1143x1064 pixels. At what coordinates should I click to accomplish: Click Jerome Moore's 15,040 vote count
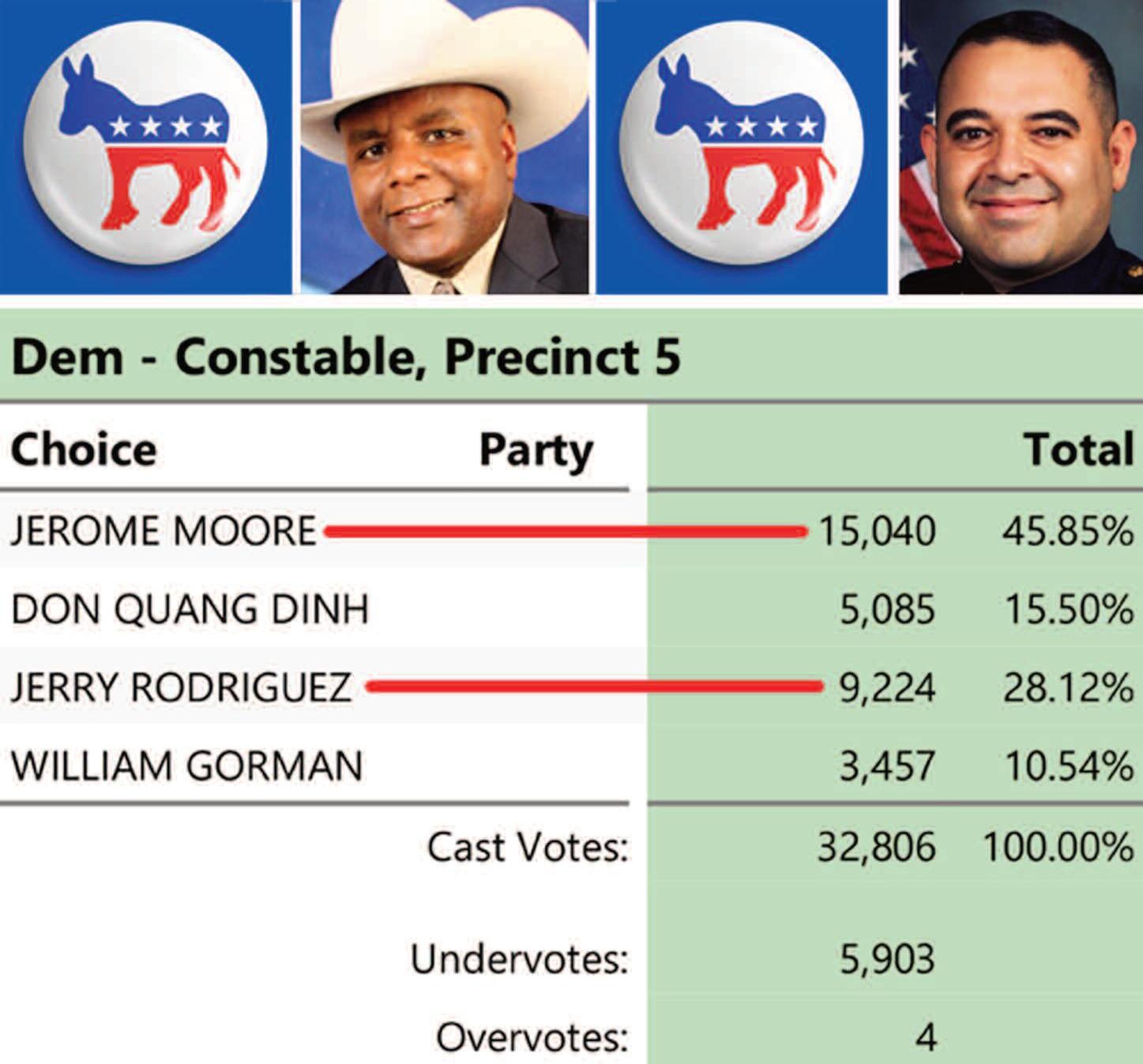click(877, 531)
